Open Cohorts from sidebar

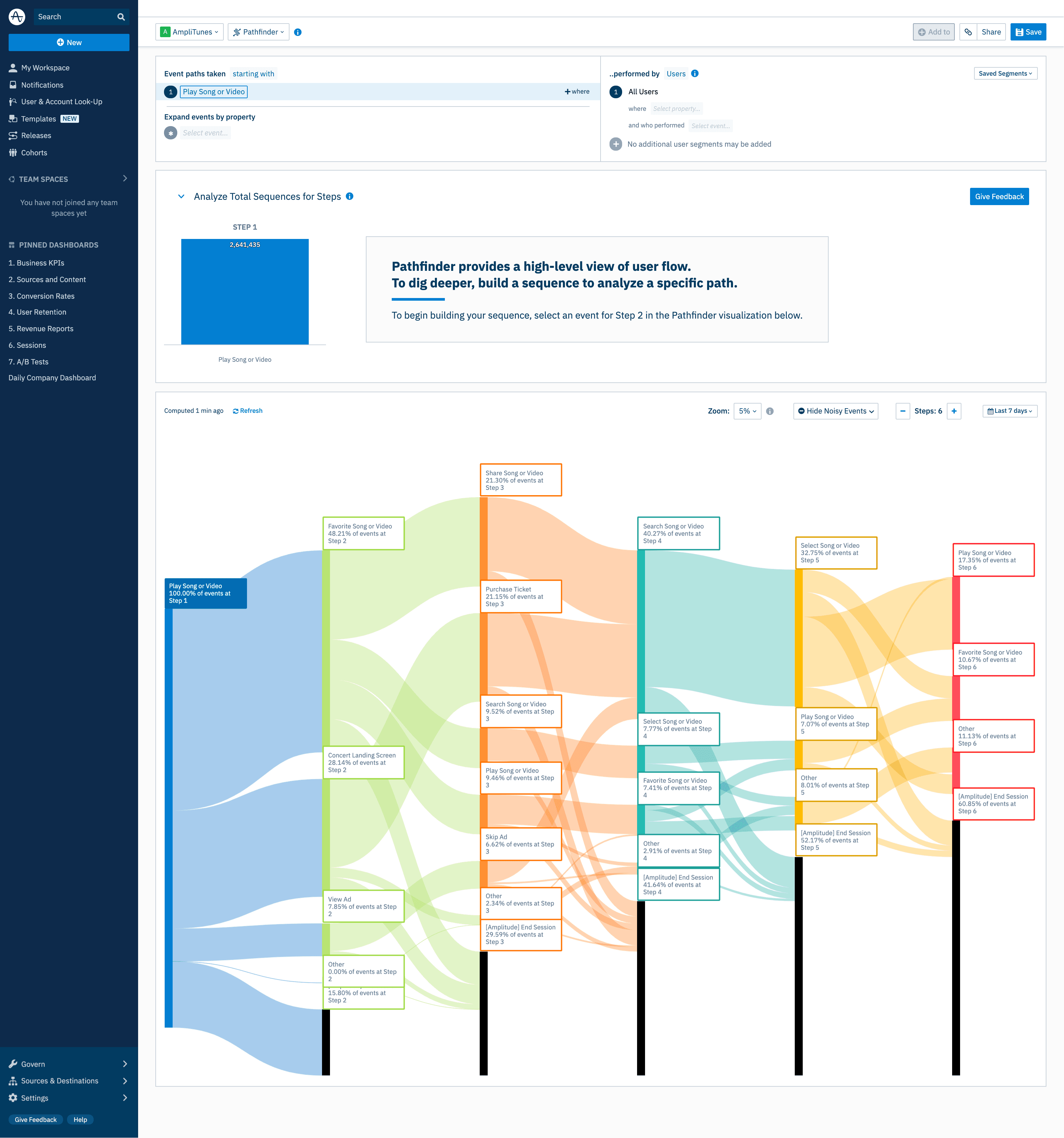click(34, 153)
